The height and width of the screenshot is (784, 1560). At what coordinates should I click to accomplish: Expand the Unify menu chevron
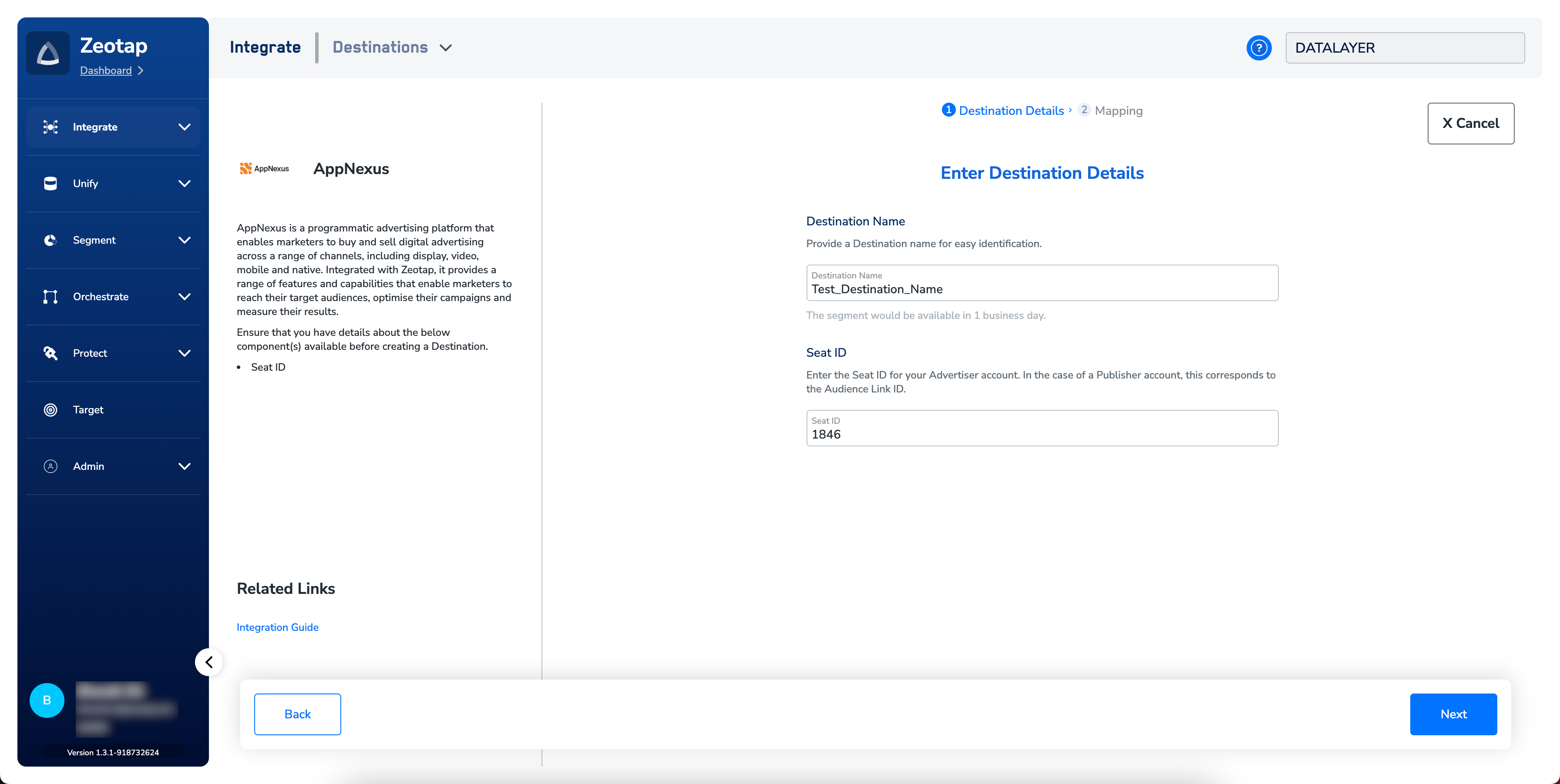pyautogui.click(x=184, y=184)
